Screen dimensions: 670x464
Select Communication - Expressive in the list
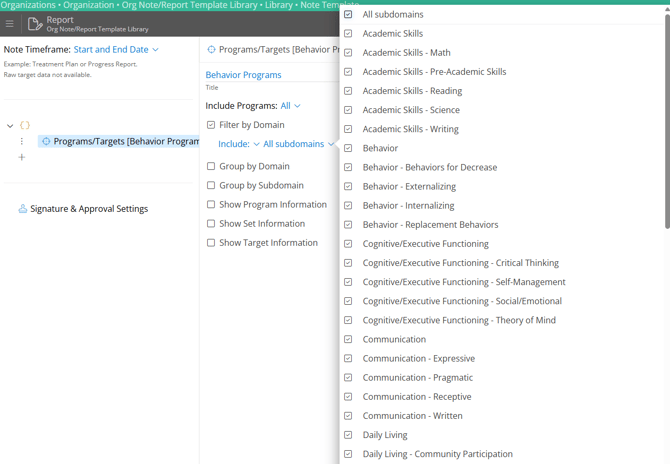(418, 358)
